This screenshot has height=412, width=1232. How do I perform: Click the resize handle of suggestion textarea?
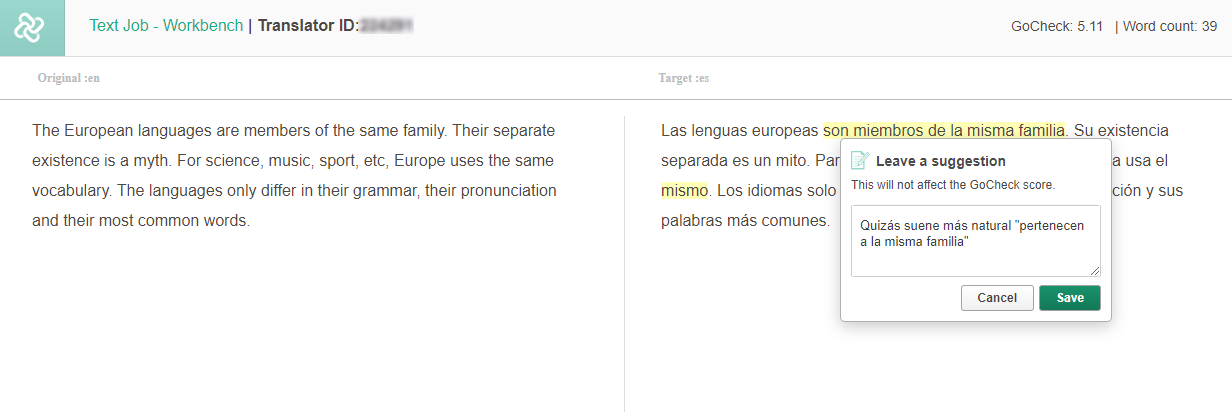point(1095,271)
